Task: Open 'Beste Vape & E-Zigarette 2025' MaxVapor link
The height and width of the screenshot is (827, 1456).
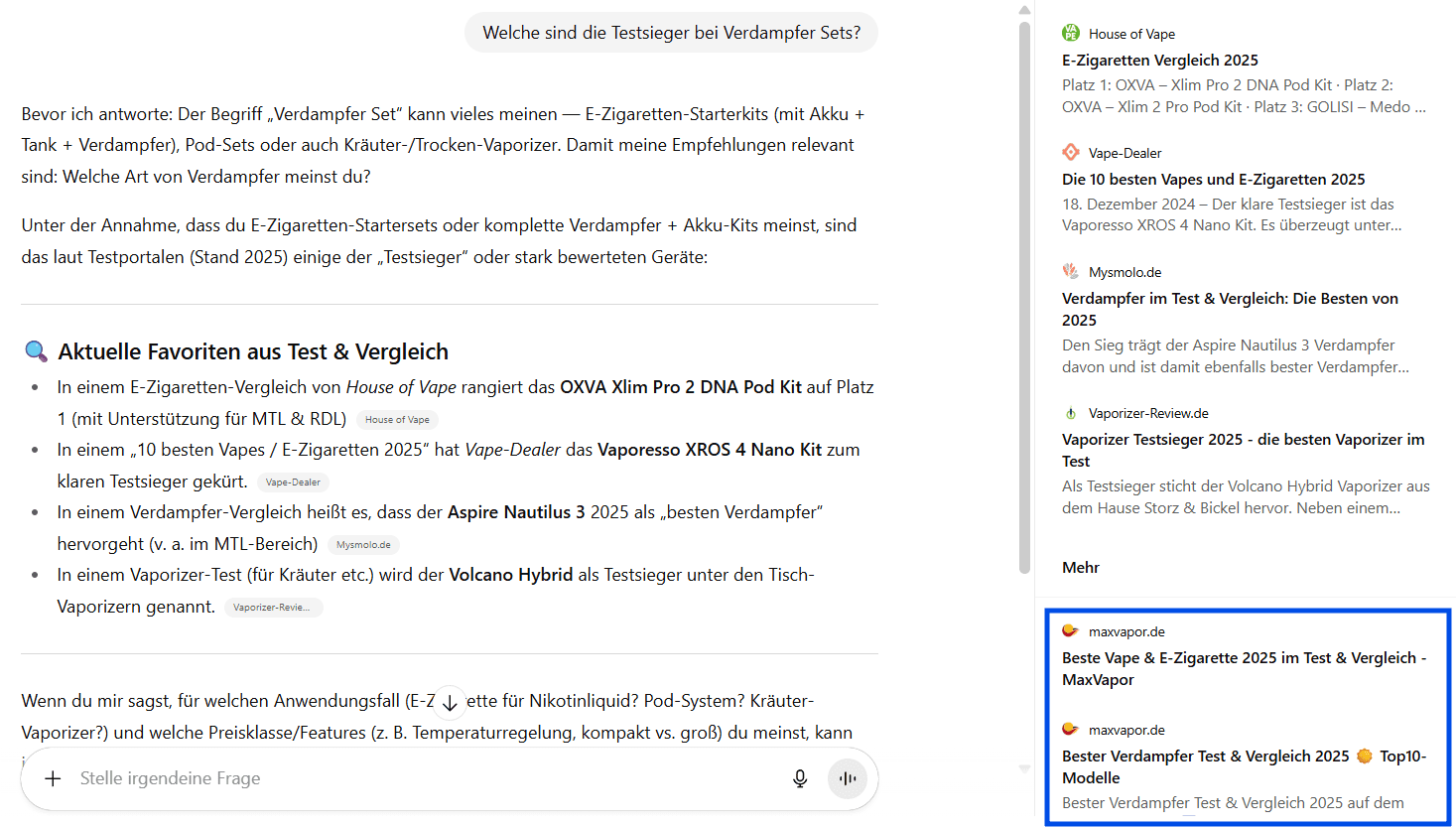Action: 1245,669
